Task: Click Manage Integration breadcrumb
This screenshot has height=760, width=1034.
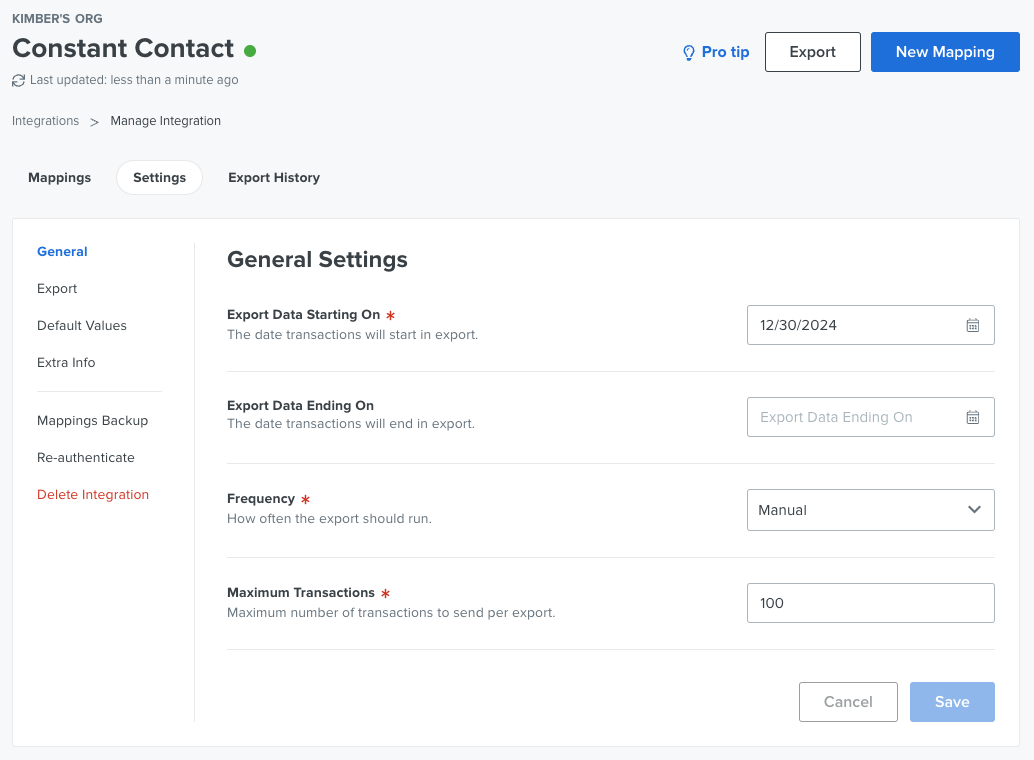Action: [166, 121]
